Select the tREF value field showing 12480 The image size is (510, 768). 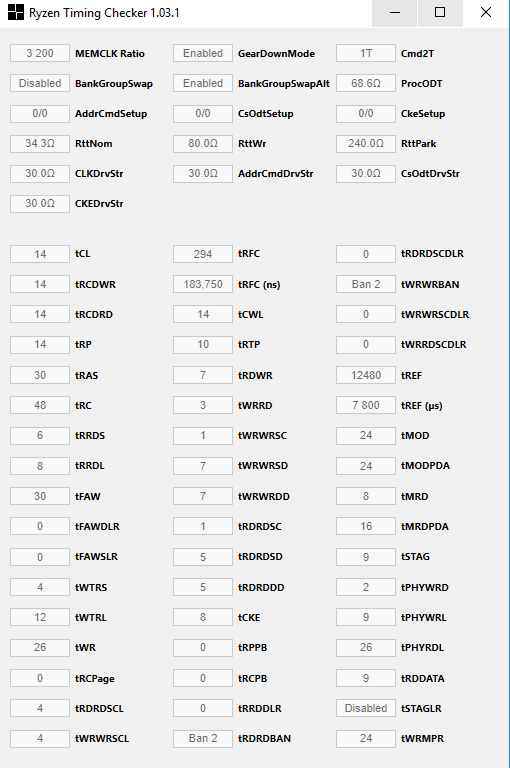click(x=365, y=375)
